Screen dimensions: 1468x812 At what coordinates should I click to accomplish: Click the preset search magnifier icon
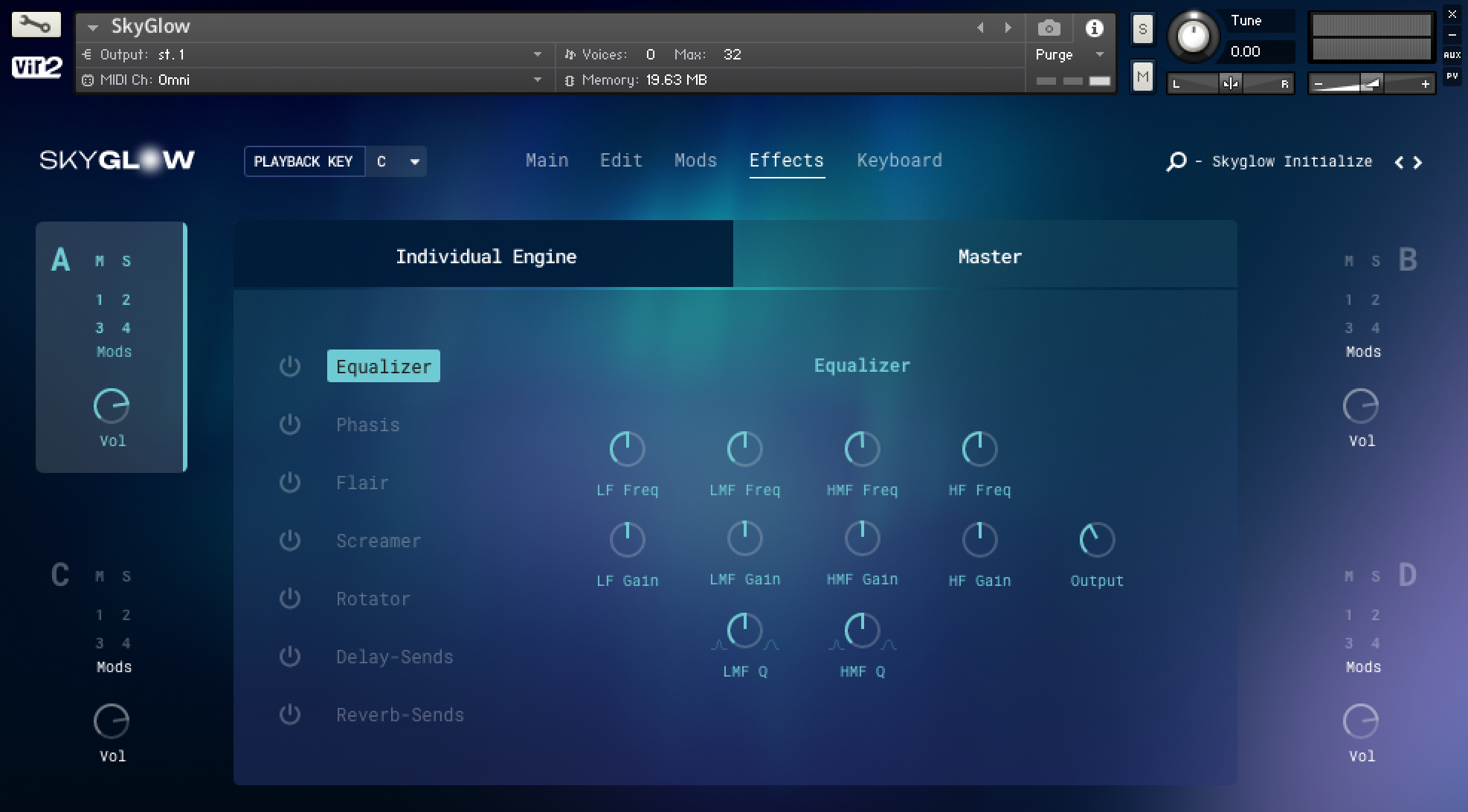pos(1176,161)
